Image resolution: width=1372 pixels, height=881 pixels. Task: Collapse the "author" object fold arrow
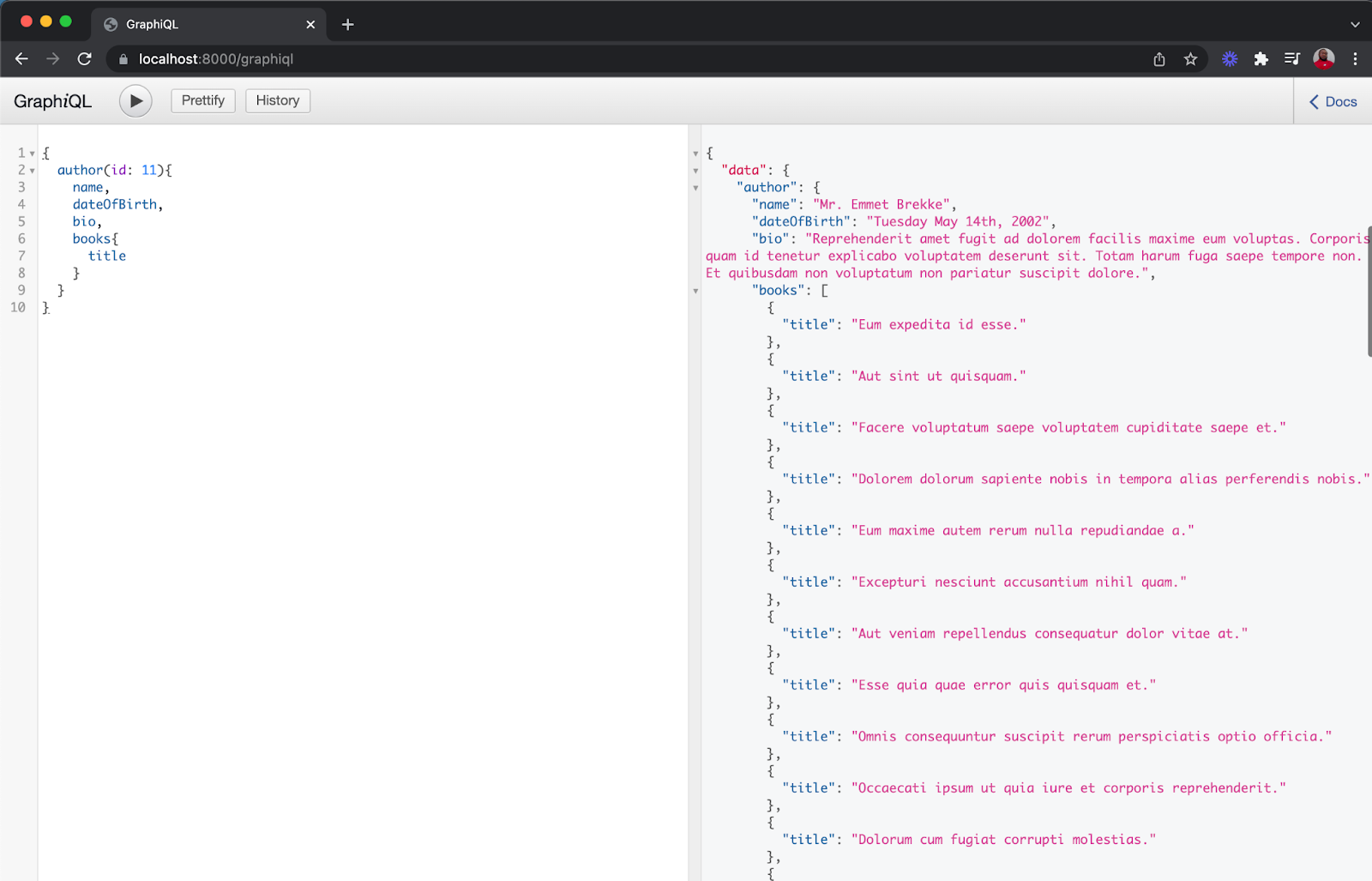point(695,188)
